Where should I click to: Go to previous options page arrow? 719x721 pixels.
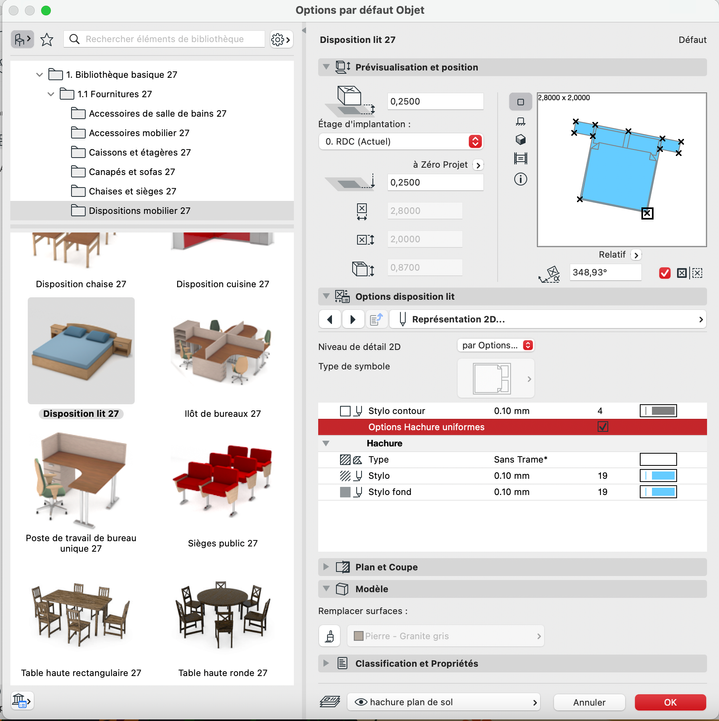(x=330, y=319)
